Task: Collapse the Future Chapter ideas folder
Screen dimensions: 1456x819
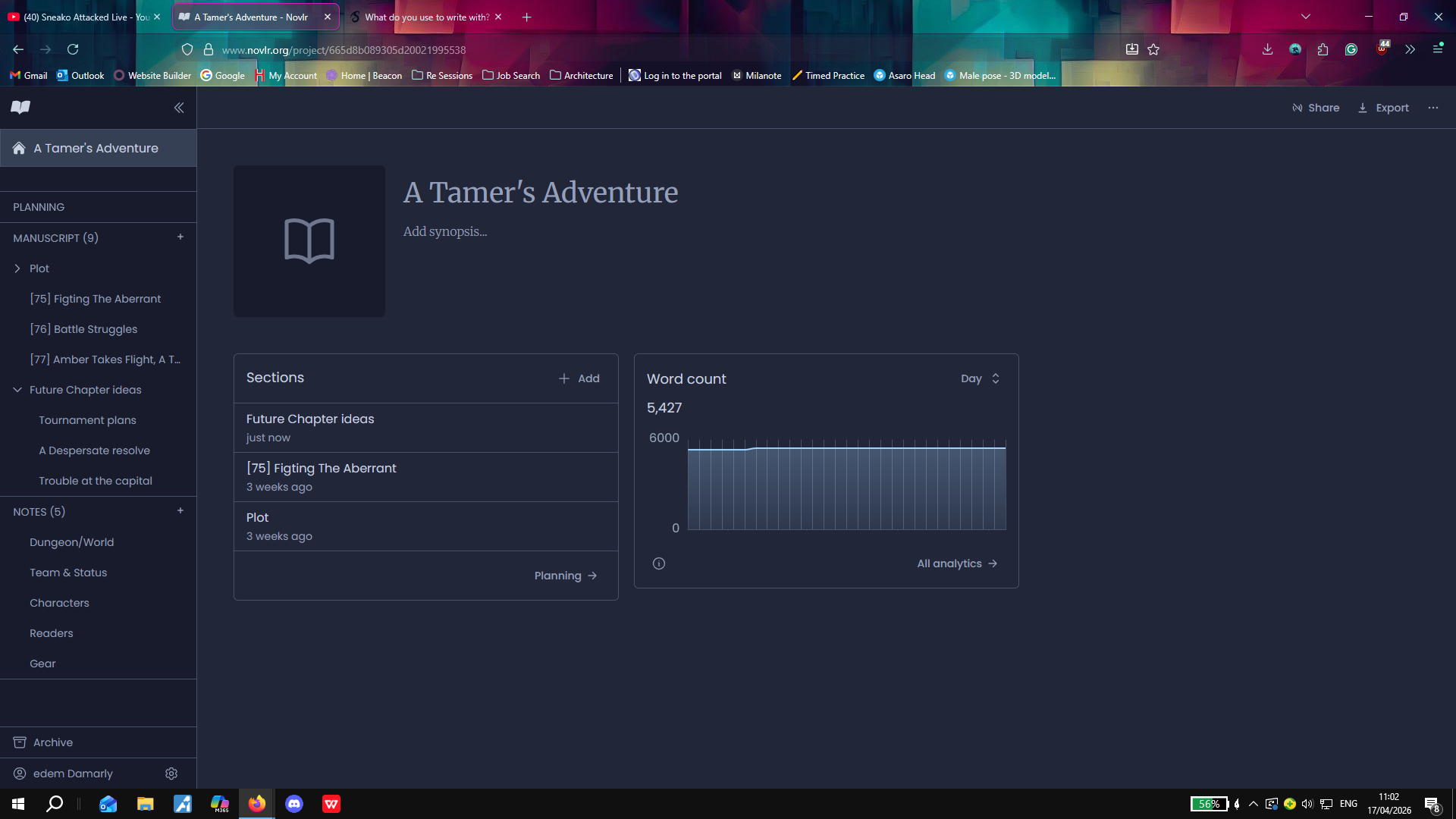Action: (x=17, y=390)
